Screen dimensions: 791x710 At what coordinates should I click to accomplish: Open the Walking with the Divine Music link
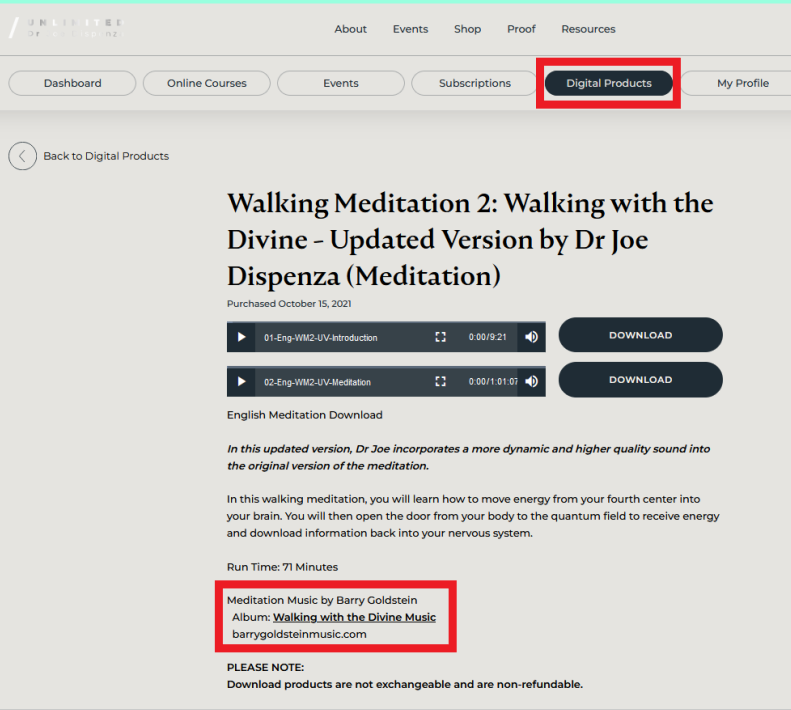(x=354, y=617)
